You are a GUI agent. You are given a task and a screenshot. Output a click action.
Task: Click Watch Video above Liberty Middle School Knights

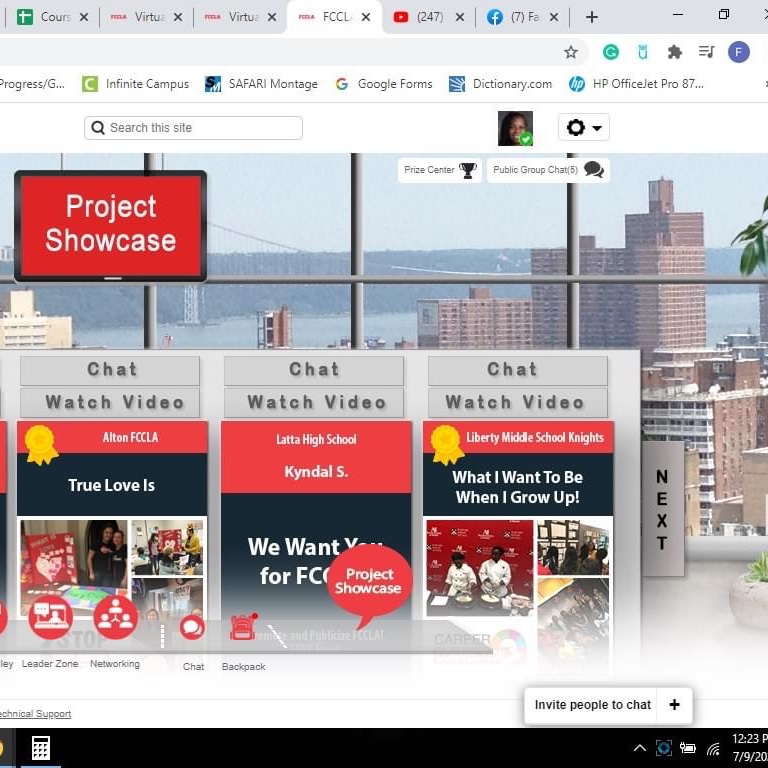click(518, 403)
